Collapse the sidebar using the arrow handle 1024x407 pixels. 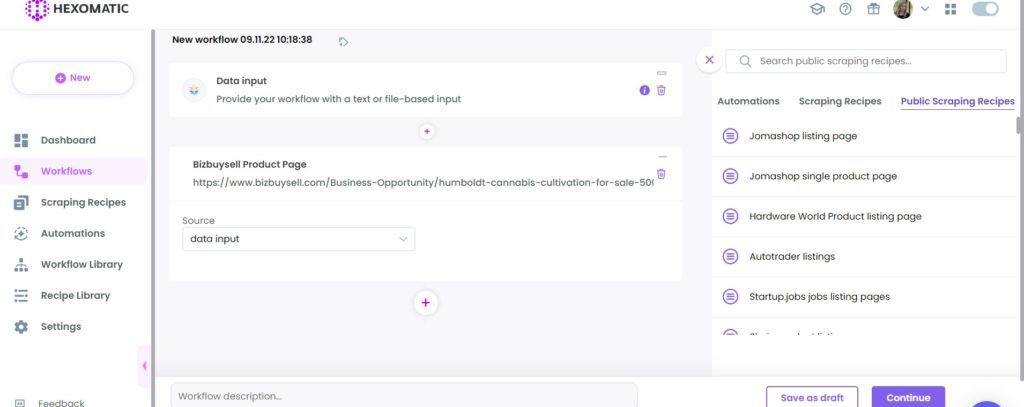pyautogui.click(x=144, y=366)
